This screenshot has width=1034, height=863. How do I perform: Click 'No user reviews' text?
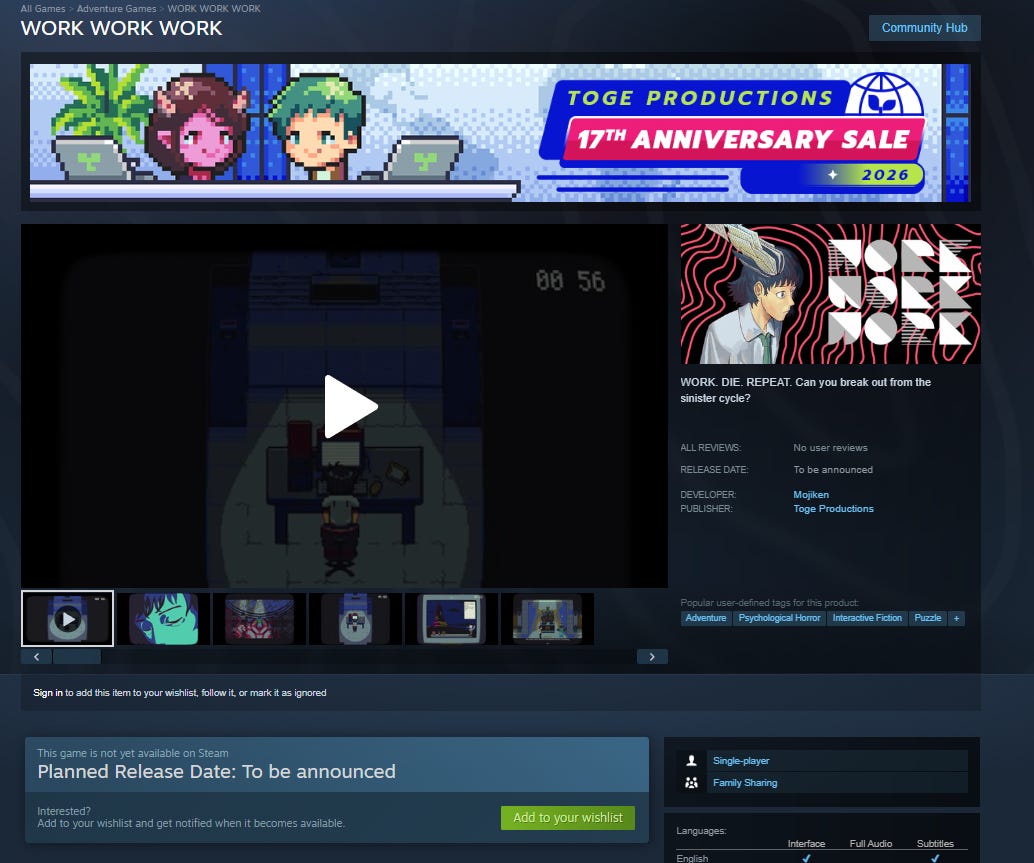tap(830, 448)
